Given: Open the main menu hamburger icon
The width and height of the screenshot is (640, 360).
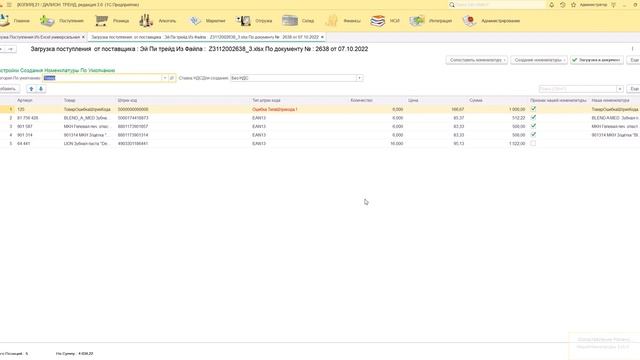Looking at the screenshot, I should 9,5.
